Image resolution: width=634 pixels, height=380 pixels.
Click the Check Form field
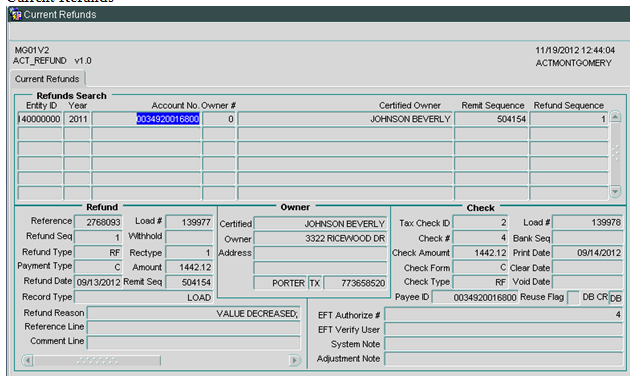pyautogui.click(x=480, y=267)
